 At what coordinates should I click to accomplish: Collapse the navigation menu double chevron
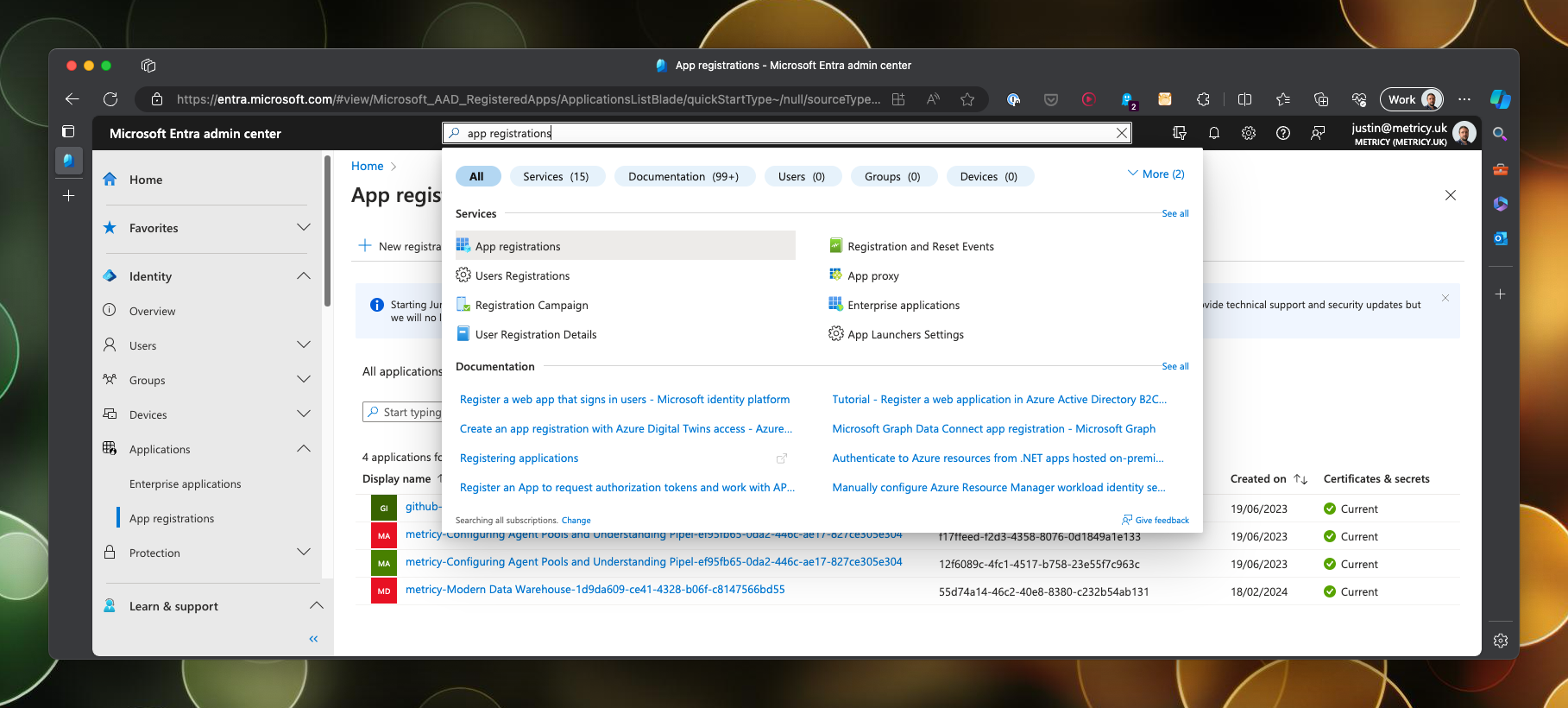(x=313, y=639)
